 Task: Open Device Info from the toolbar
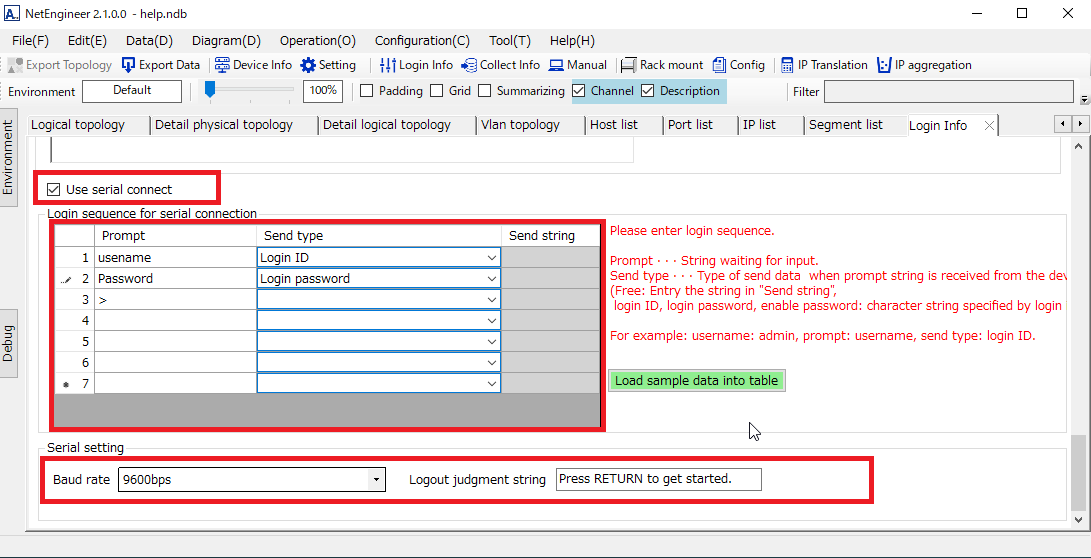[223, 65]
